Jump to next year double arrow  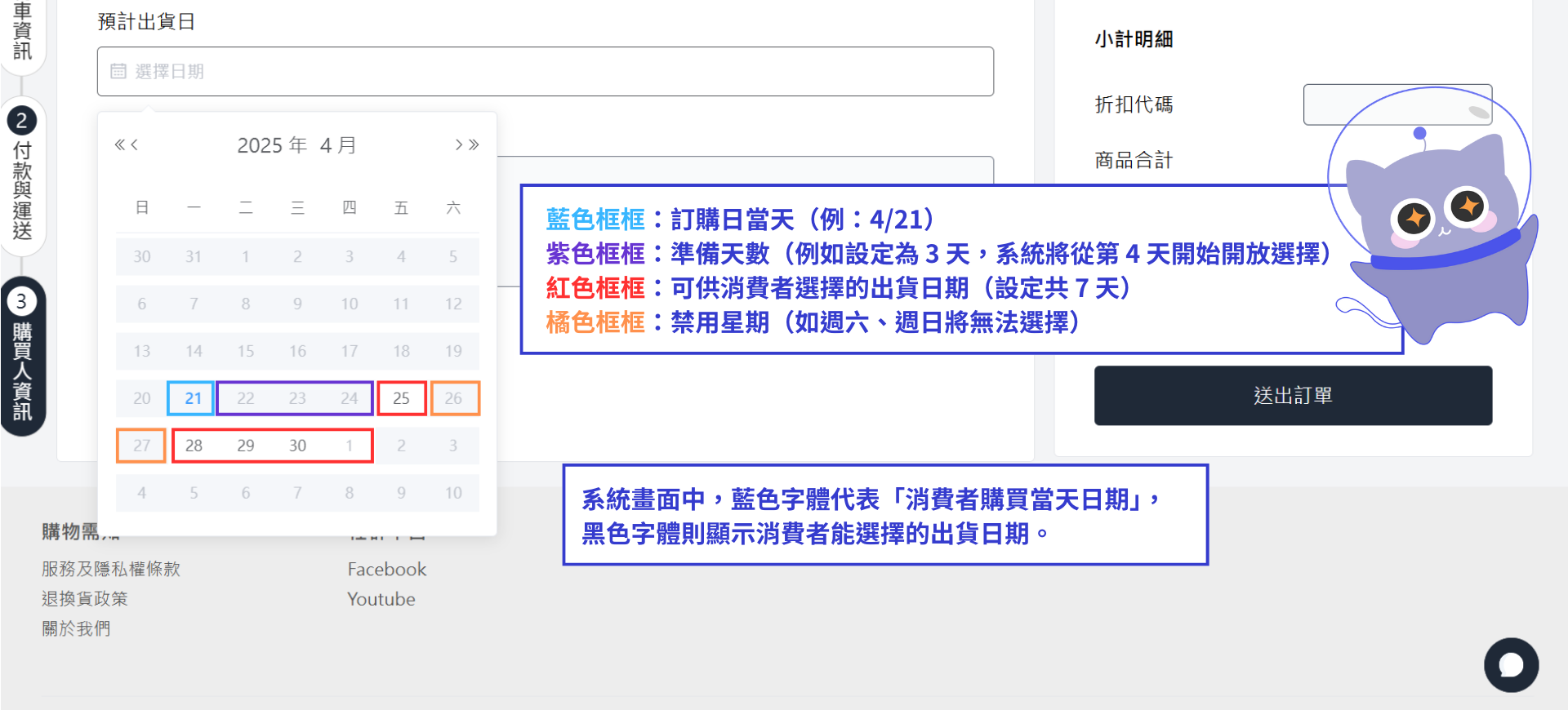474,145
